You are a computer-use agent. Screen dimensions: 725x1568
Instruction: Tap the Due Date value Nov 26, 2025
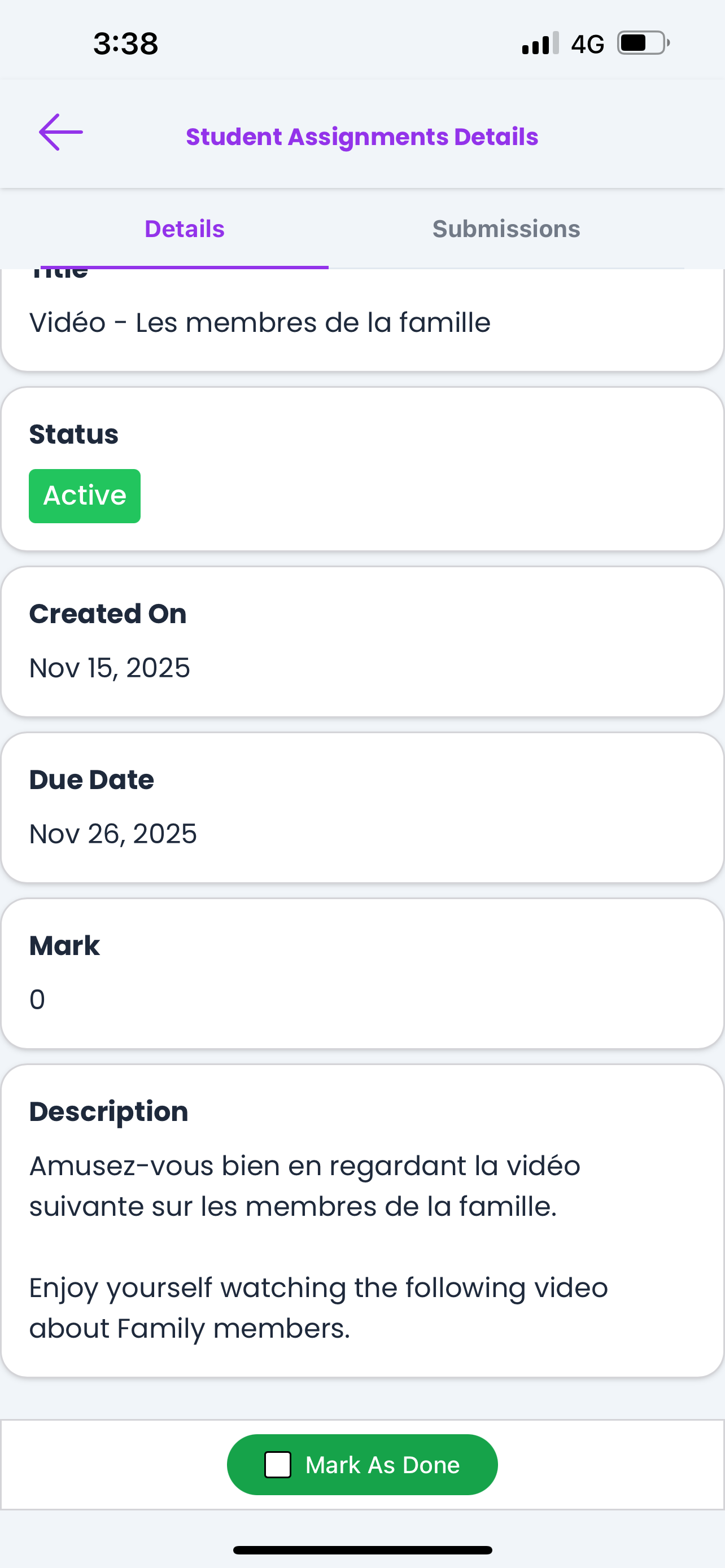click(x=113, y=833)
